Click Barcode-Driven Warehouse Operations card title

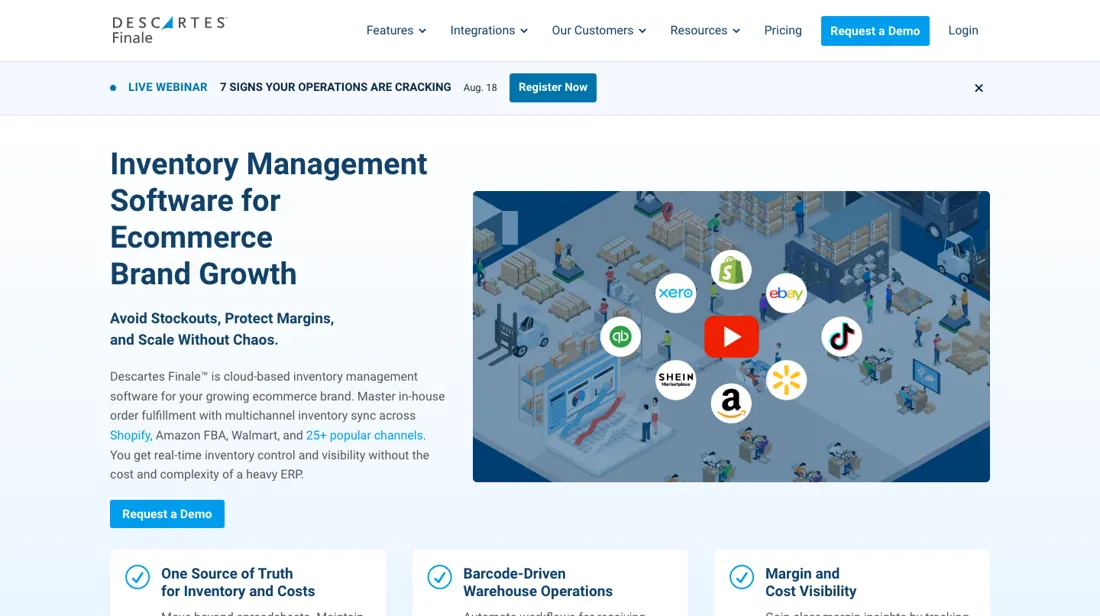(x=537, y=582)
